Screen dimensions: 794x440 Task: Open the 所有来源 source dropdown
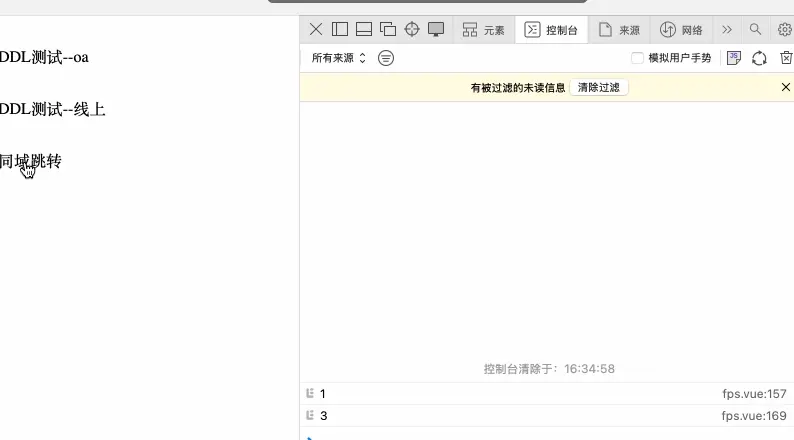[338, 58]
